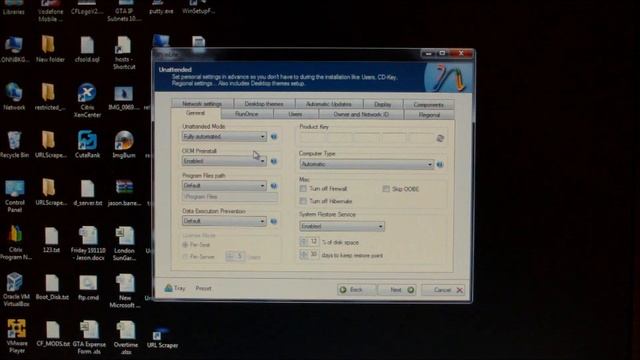Open Boot_Disk.txt file icon

52,287
